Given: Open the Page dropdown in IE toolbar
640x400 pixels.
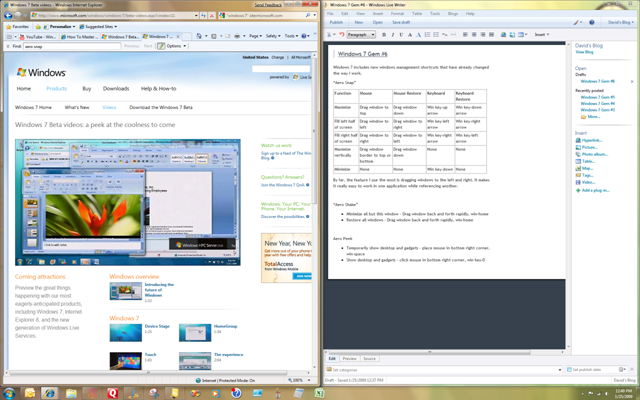Looking at the screenshot, I should (x=257, y=35).
